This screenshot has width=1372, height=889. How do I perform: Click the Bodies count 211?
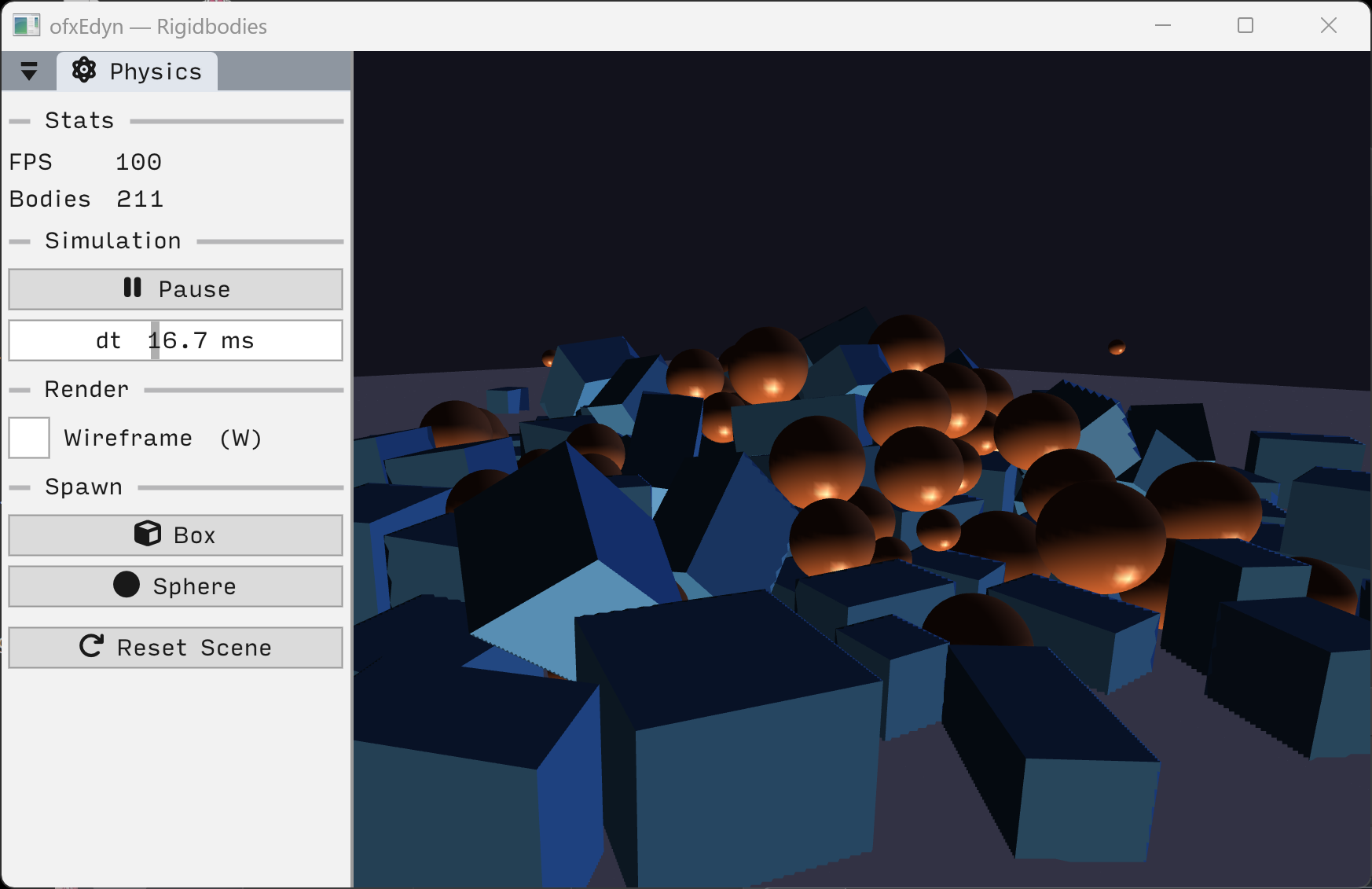(140, 200)
